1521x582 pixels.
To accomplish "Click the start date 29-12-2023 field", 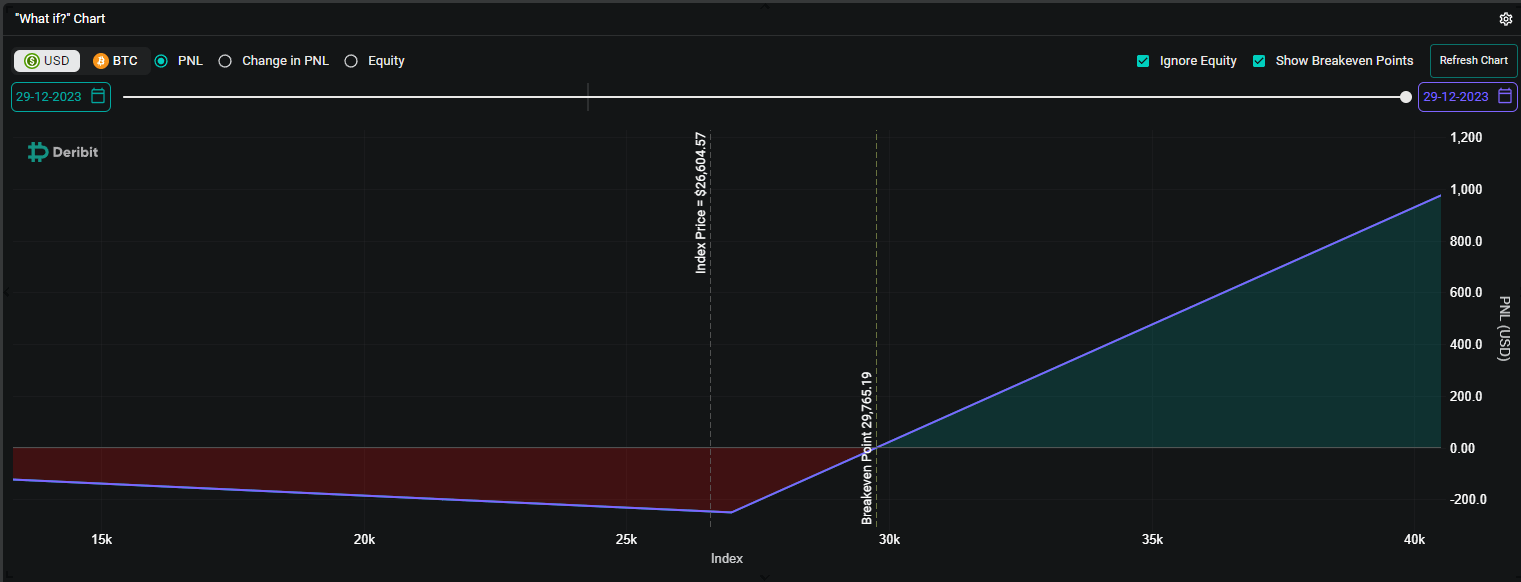I will tap(61, 97).
